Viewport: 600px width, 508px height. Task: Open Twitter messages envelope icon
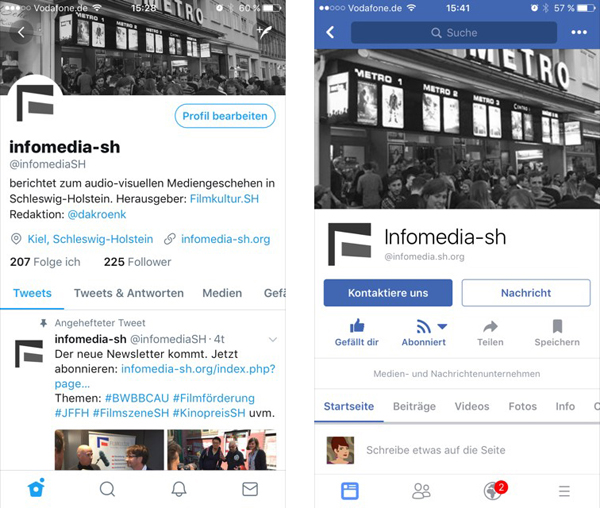250,489
